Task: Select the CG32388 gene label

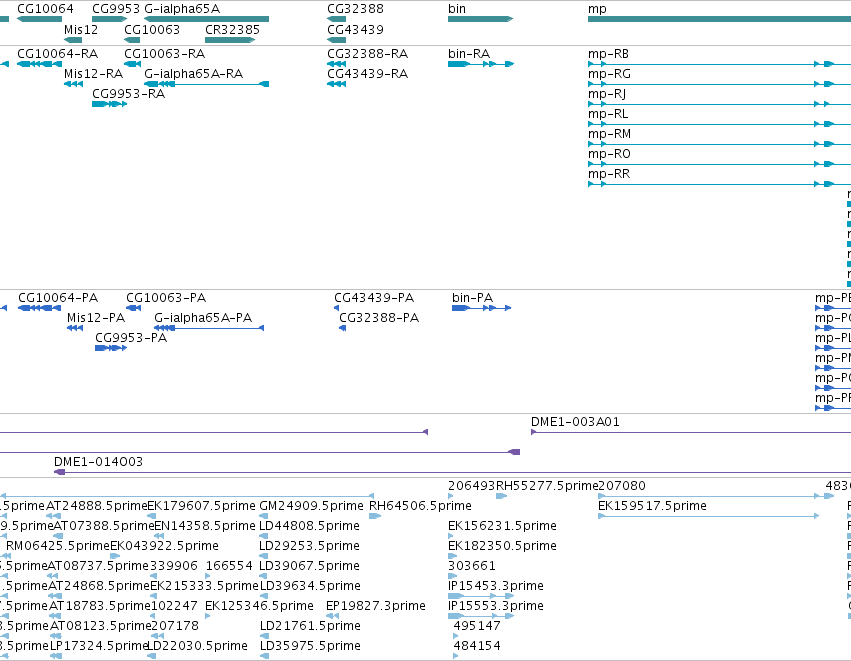Action: (355, 9)
